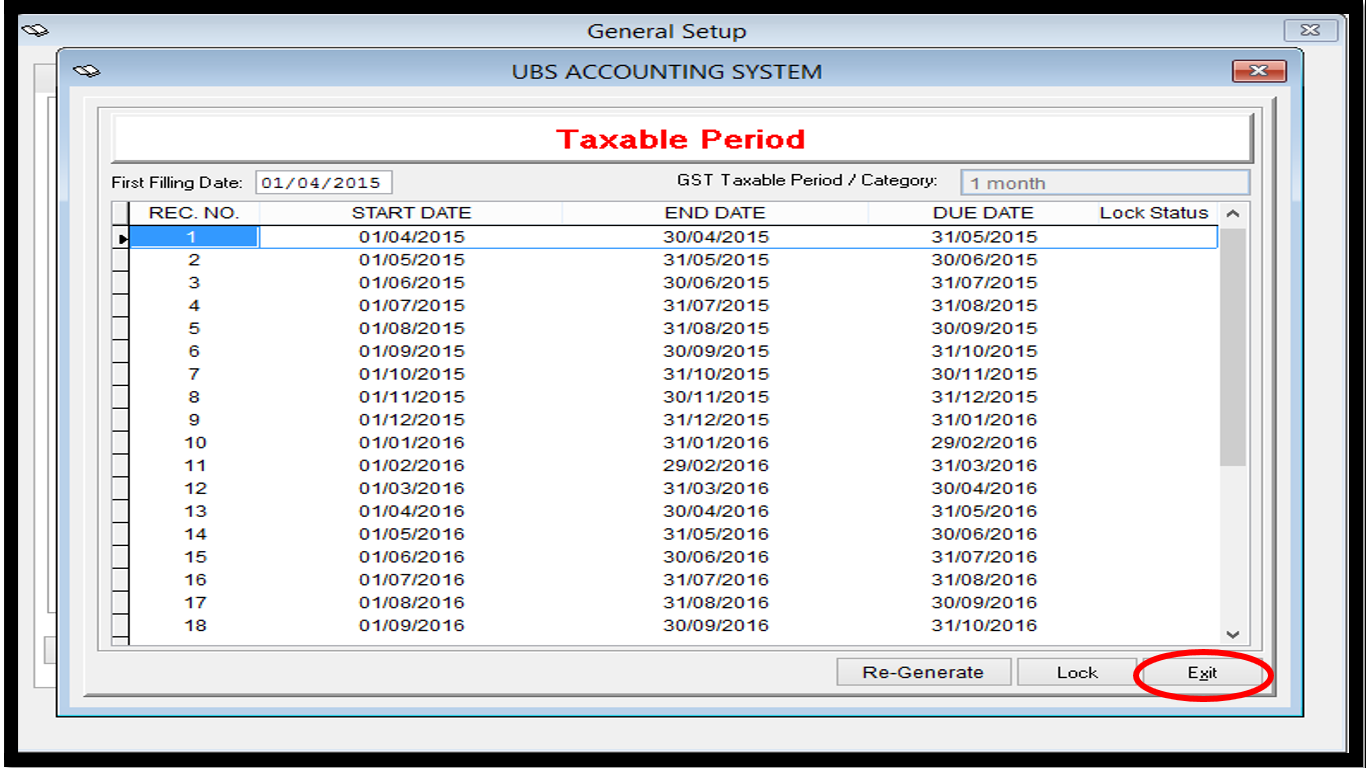Open the UBS Accounting System window icon

click(87, 72)
